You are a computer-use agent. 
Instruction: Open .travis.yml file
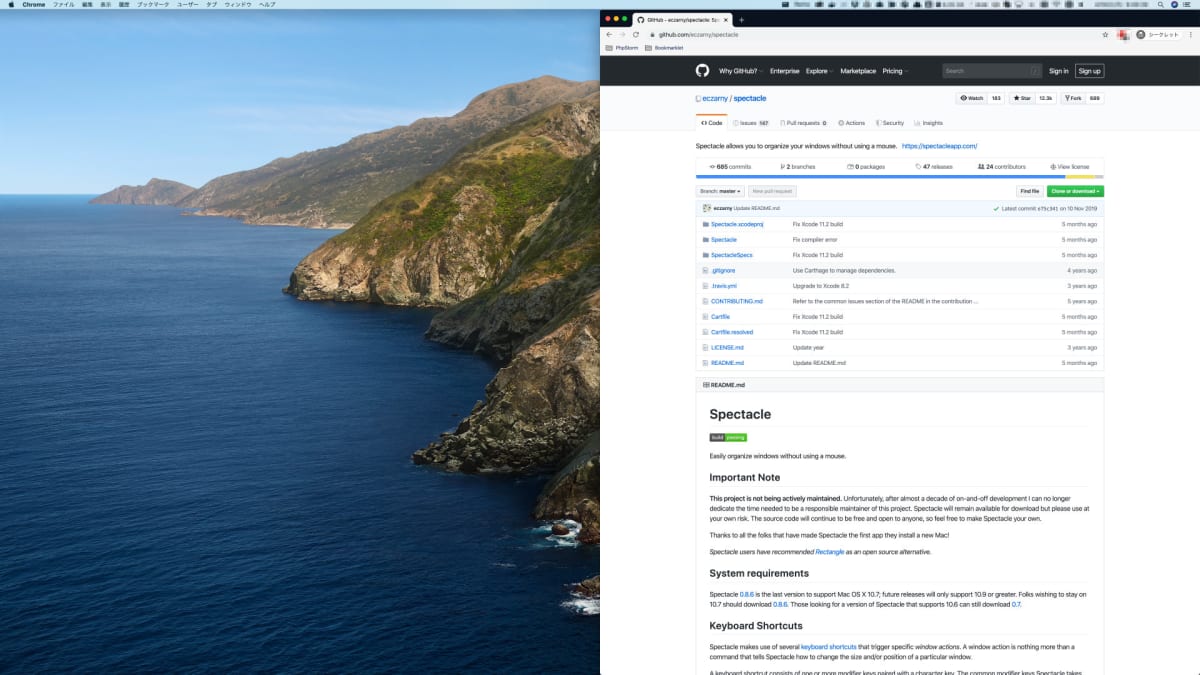point(724,286)
